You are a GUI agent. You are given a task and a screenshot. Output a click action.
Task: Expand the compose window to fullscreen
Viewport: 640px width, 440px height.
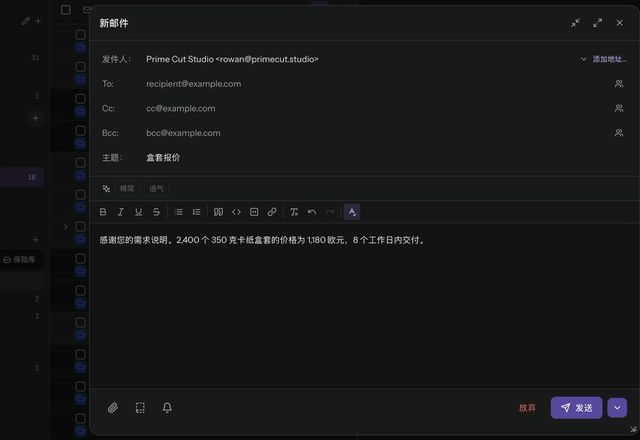click(x=598, y=23)
